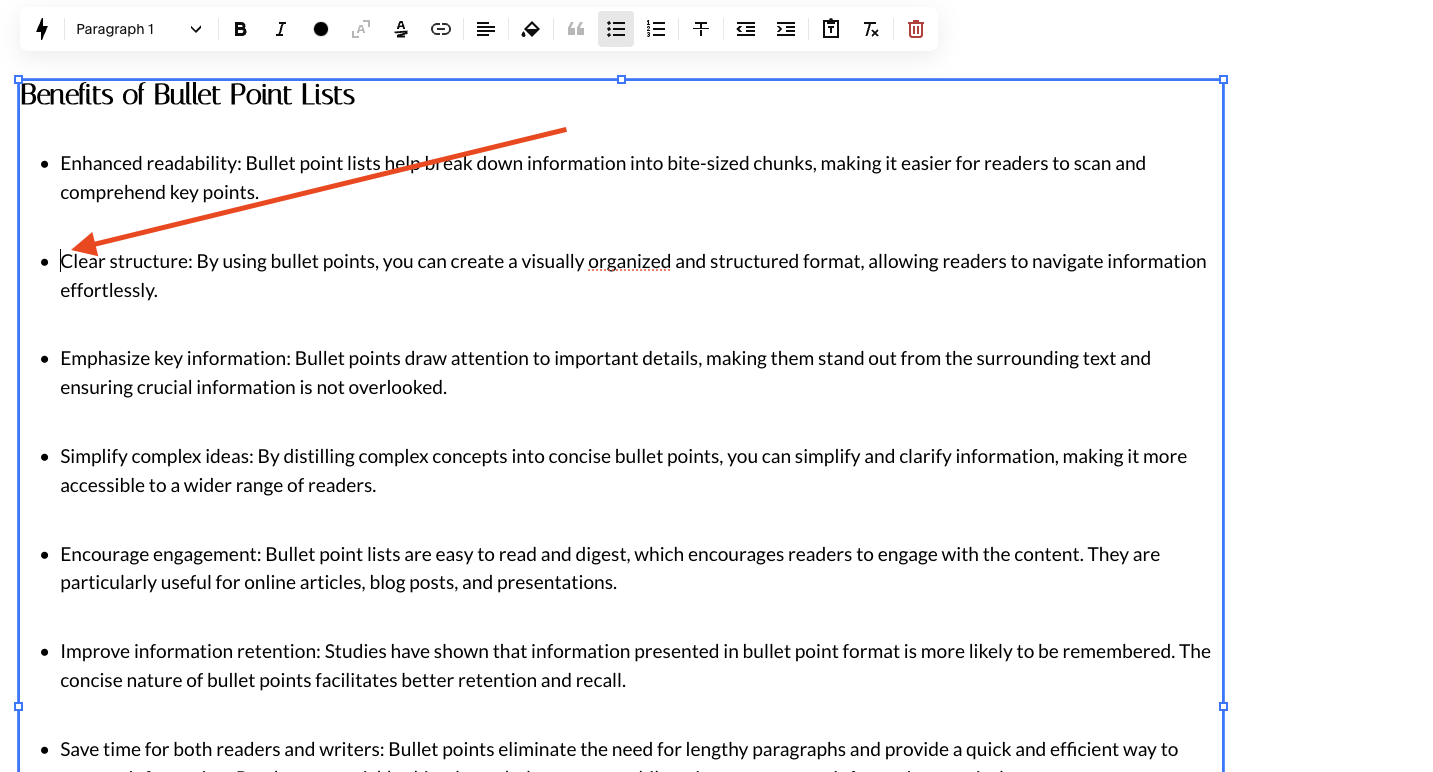
Task: Increase the indent level
Action: tap(786, 29)
